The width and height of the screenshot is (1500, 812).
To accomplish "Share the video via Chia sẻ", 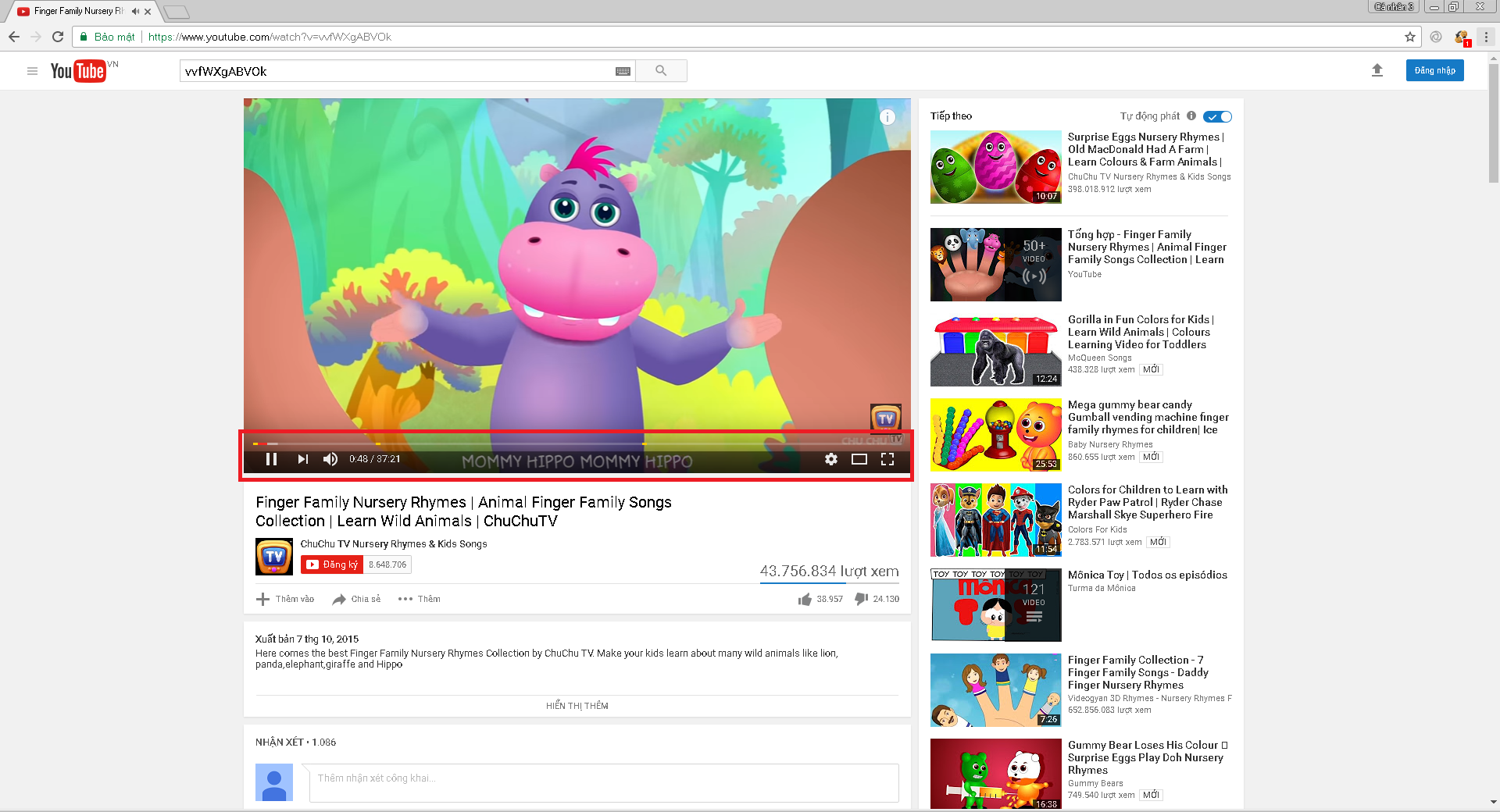I will pyautogui.click(x=356, y=599).
